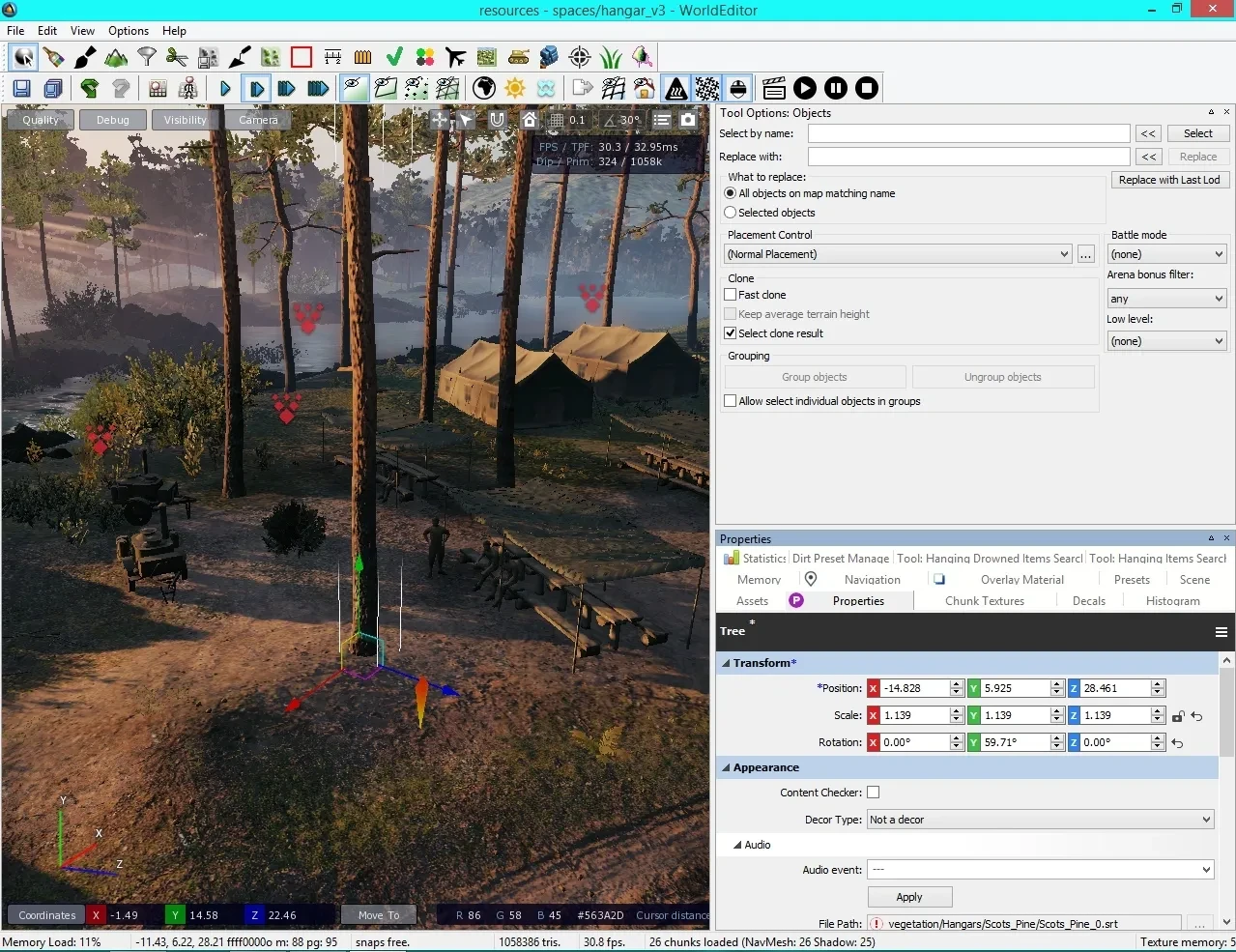Open the Options menu
The height and width of the screenshot is (952, 1236).
pos(128,31)
